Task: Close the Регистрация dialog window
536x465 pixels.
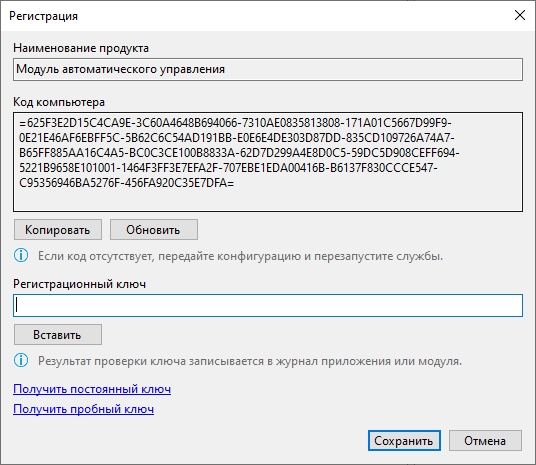Action: [520, 15]
